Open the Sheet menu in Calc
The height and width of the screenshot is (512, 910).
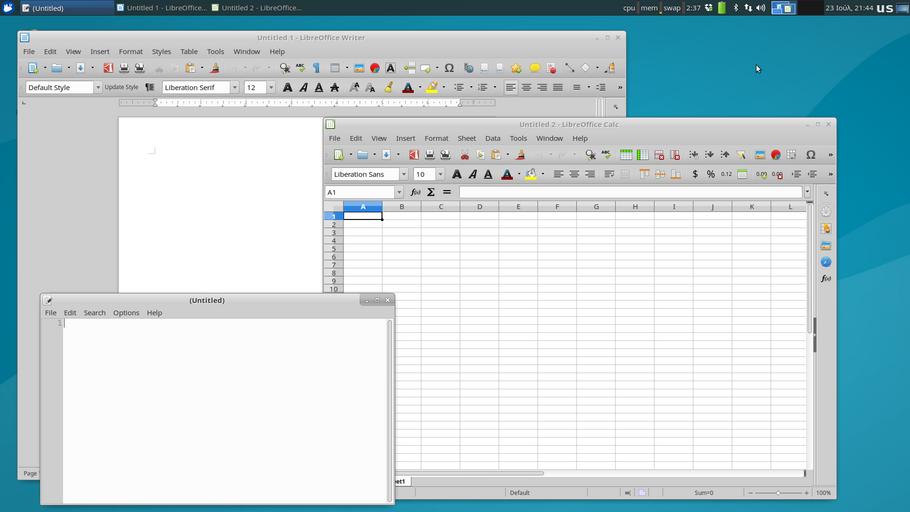[466, 138]
